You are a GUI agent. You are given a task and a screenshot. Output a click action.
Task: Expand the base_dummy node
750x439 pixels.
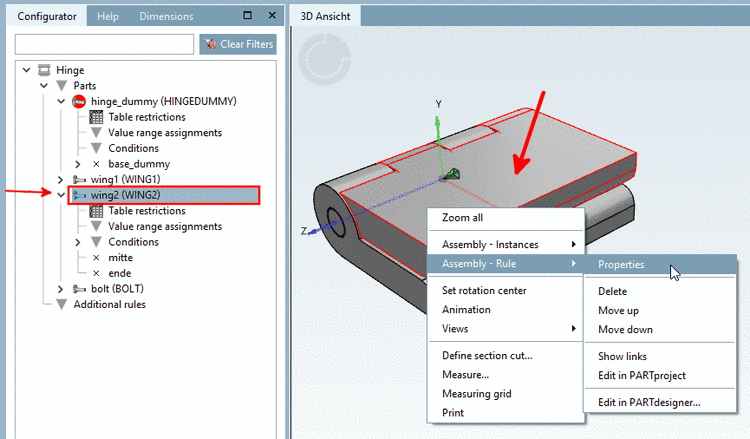(78, 164)
